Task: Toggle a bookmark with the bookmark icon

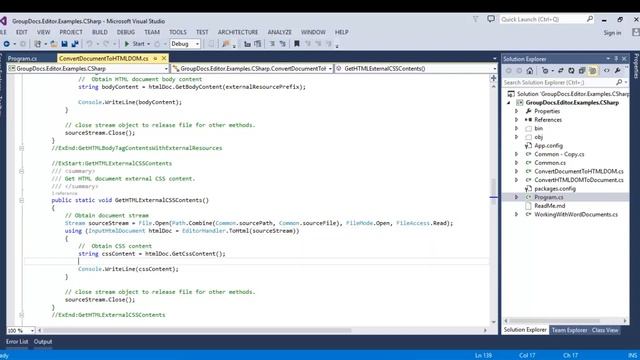Action: tap(297, 44)
